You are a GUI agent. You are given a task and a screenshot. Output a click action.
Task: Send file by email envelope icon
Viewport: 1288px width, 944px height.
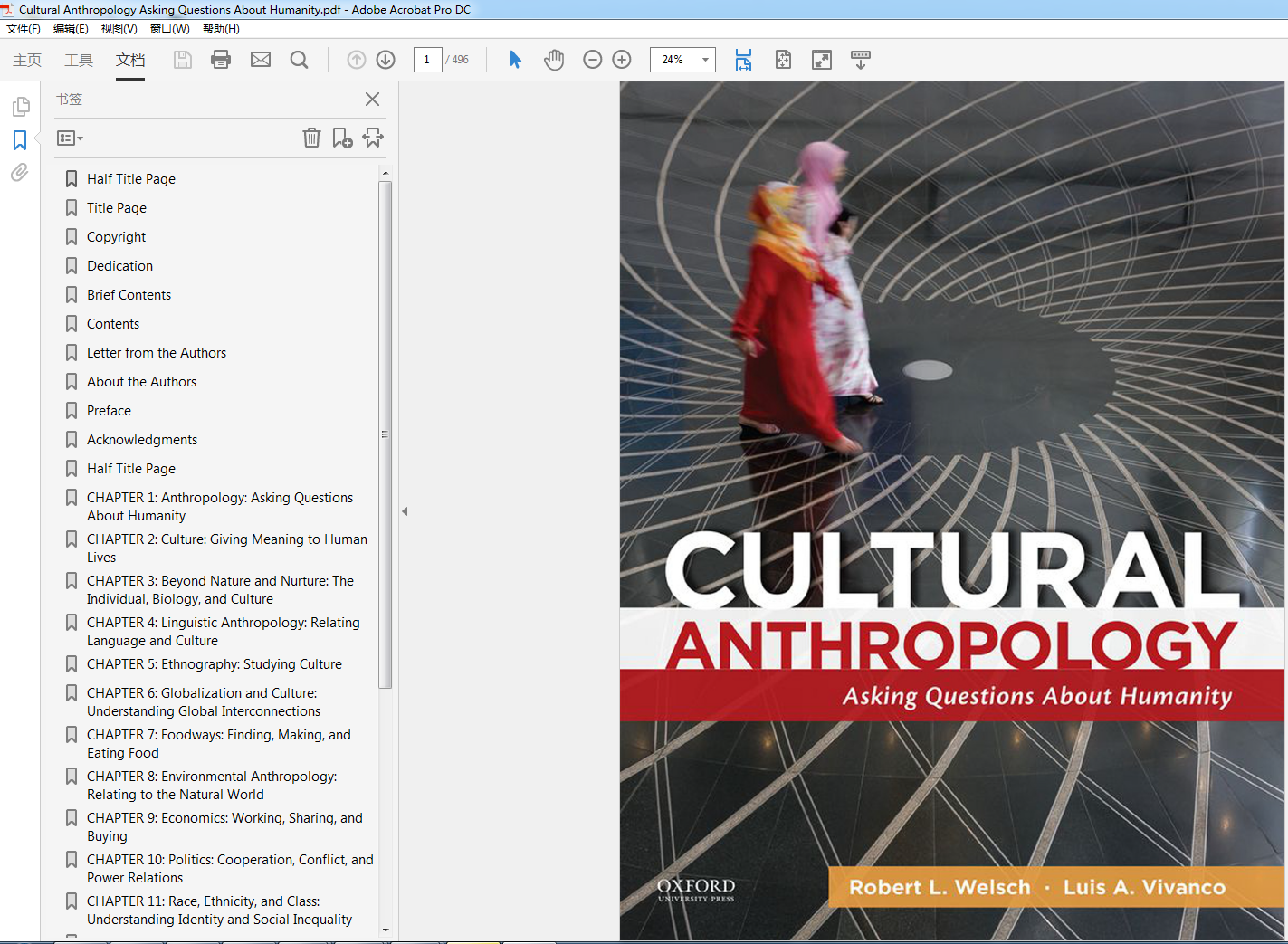261,60
